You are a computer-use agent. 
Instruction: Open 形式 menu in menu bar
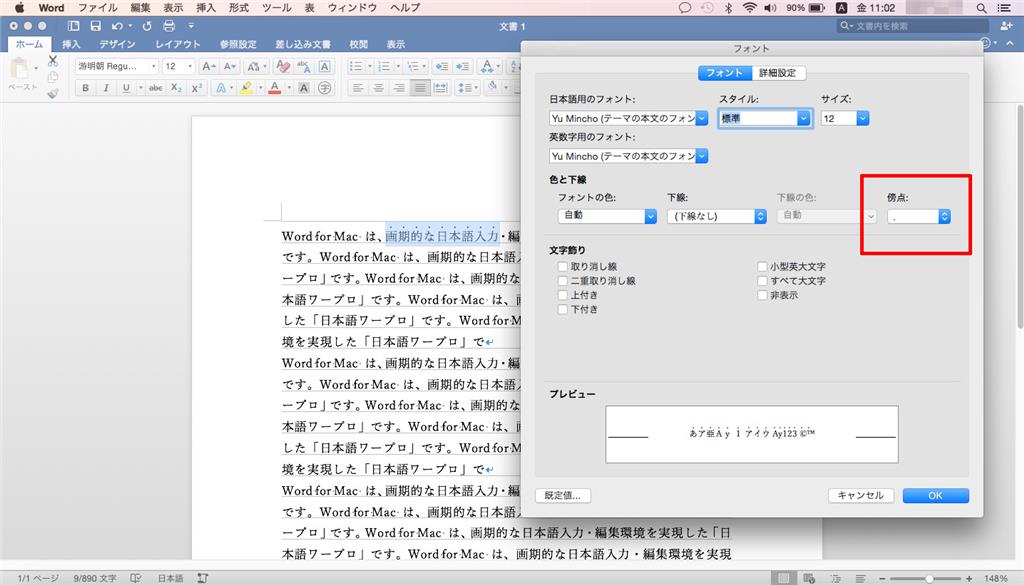point(238,8)
